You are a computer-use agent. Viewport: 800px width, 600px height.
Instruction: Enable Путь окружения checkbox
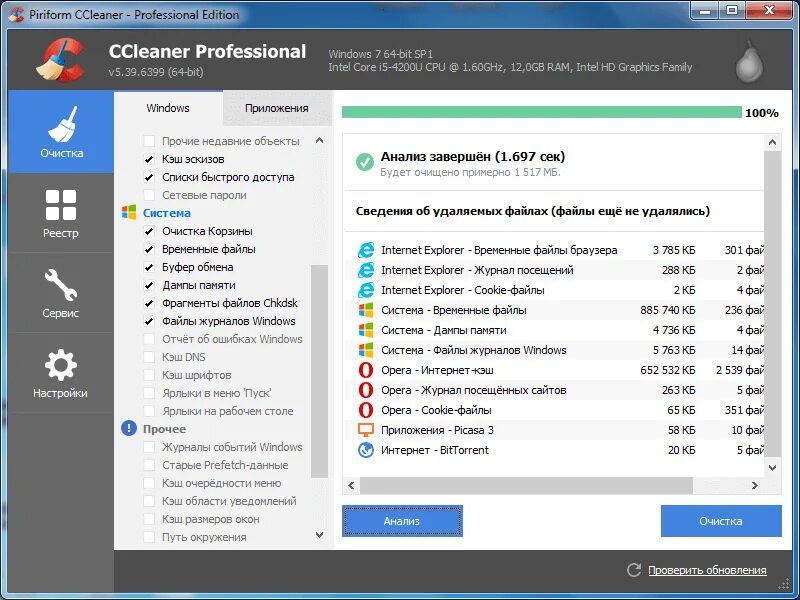[x=149, y=537]
